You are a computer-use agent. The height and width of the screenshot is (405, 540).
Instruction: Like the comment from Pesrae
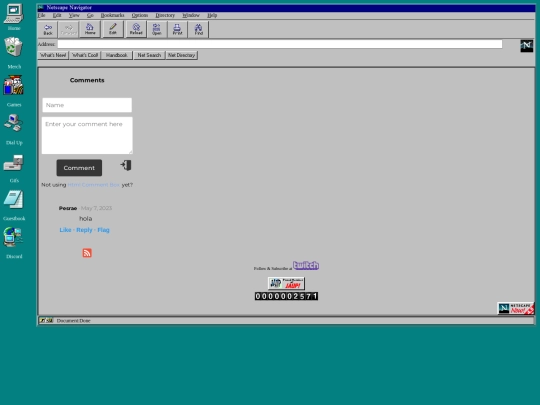point(65,230)
